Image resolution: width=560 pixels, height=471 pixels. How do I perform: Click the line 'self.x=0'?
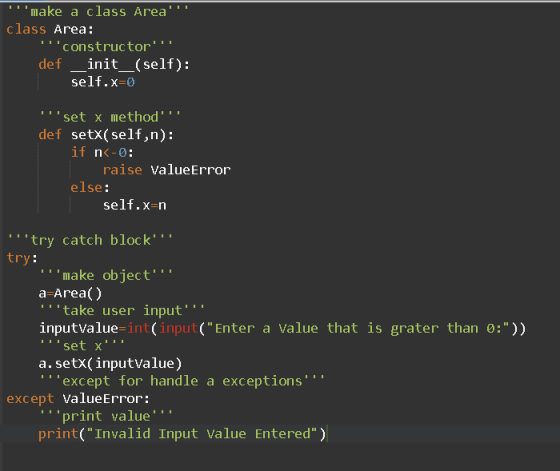(x=103, y=82)
